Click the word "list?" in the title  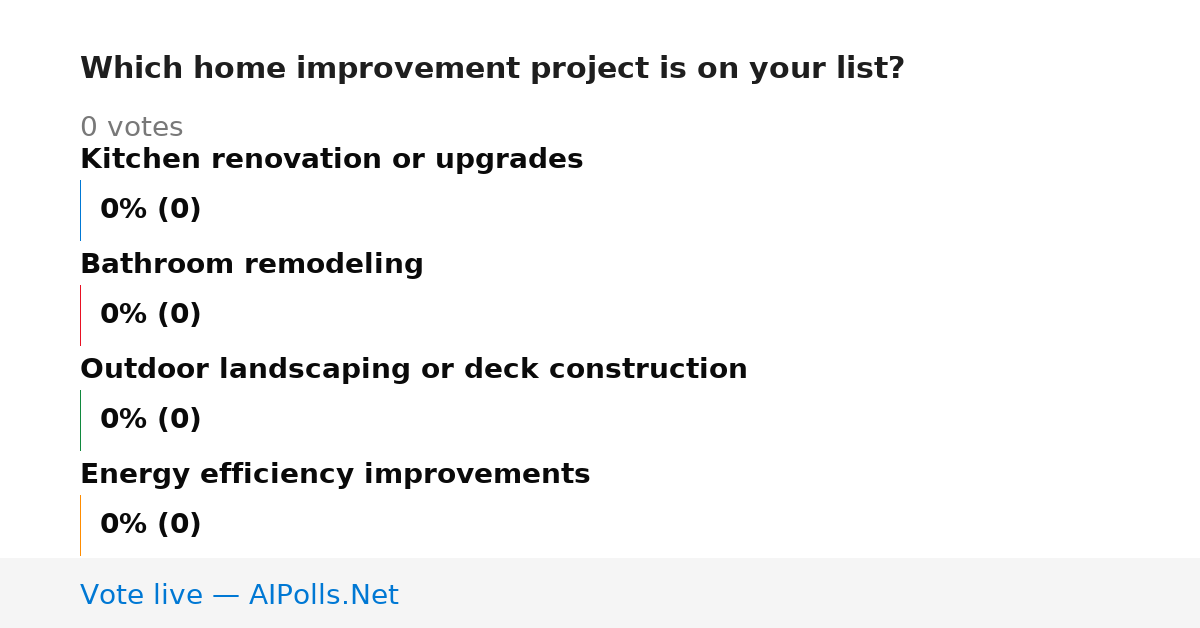(868, 69)
